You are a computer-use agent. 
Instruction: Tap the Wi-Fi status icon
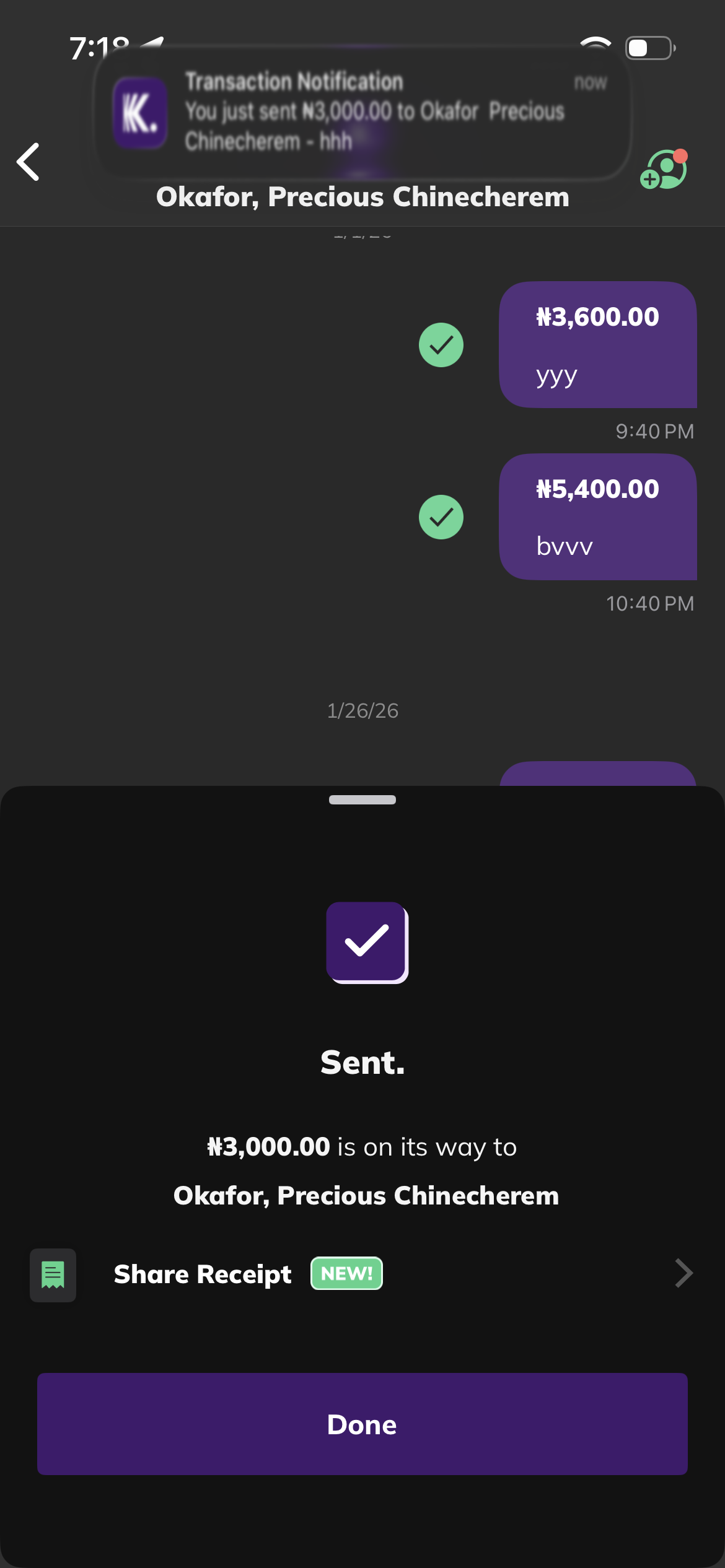[x=595, y=45]
